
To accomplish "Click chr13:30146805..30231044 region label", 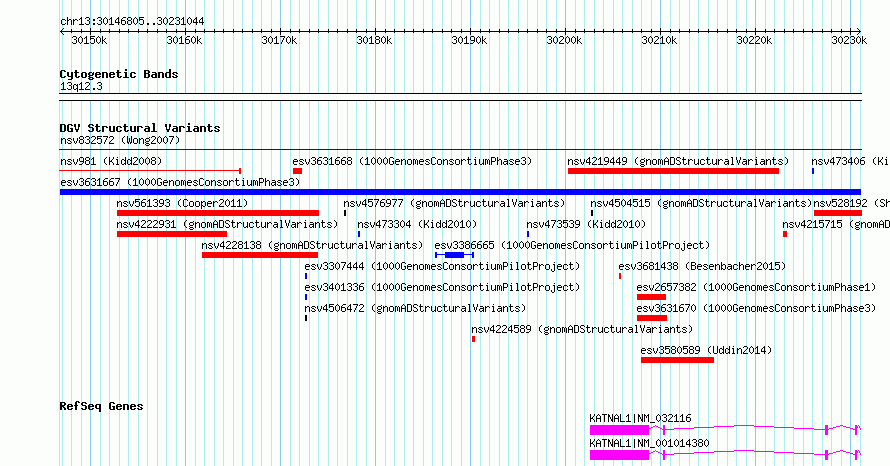I will click(x=132, y=21).
